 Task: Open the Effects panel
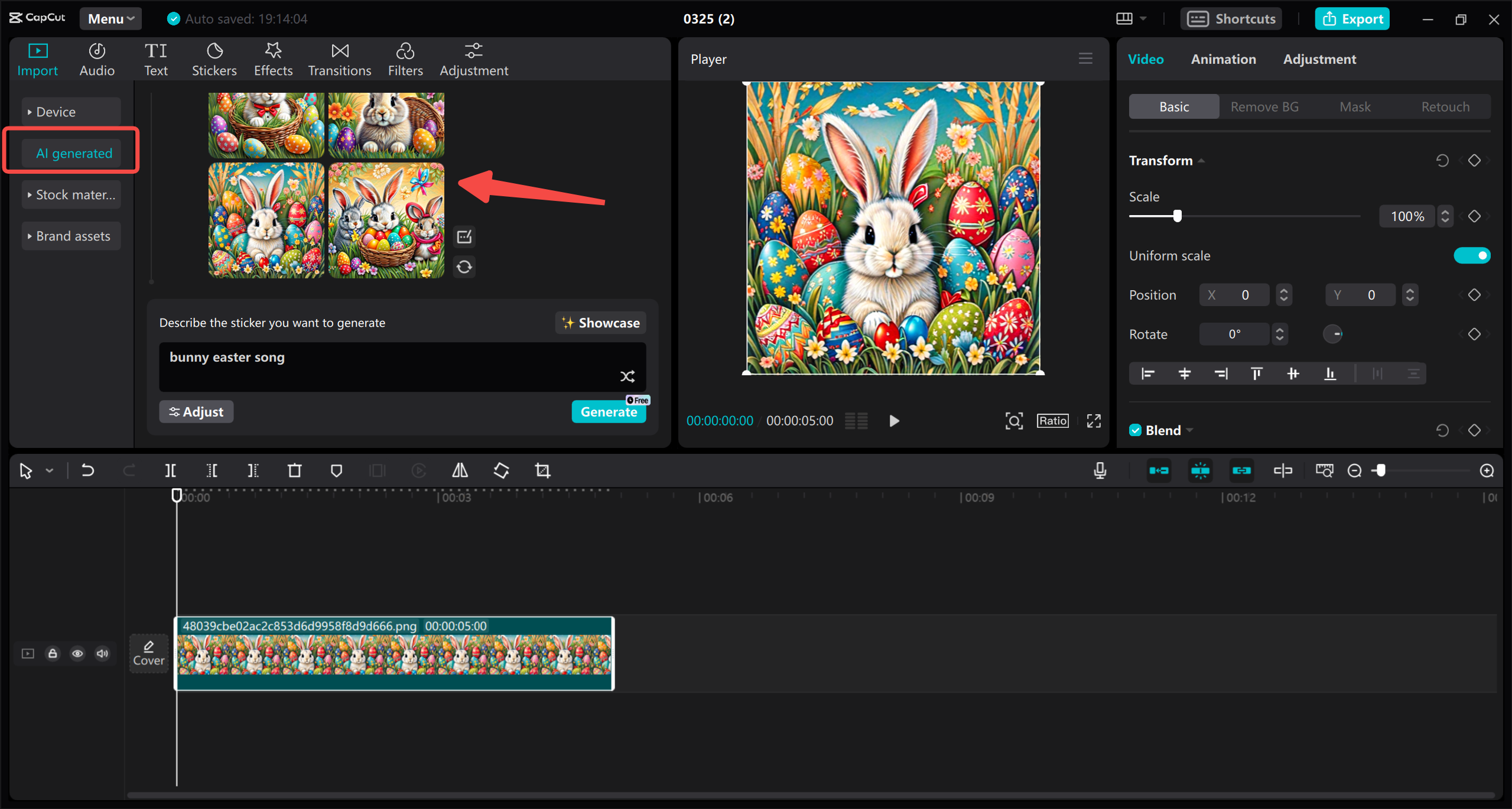(272, 58)
